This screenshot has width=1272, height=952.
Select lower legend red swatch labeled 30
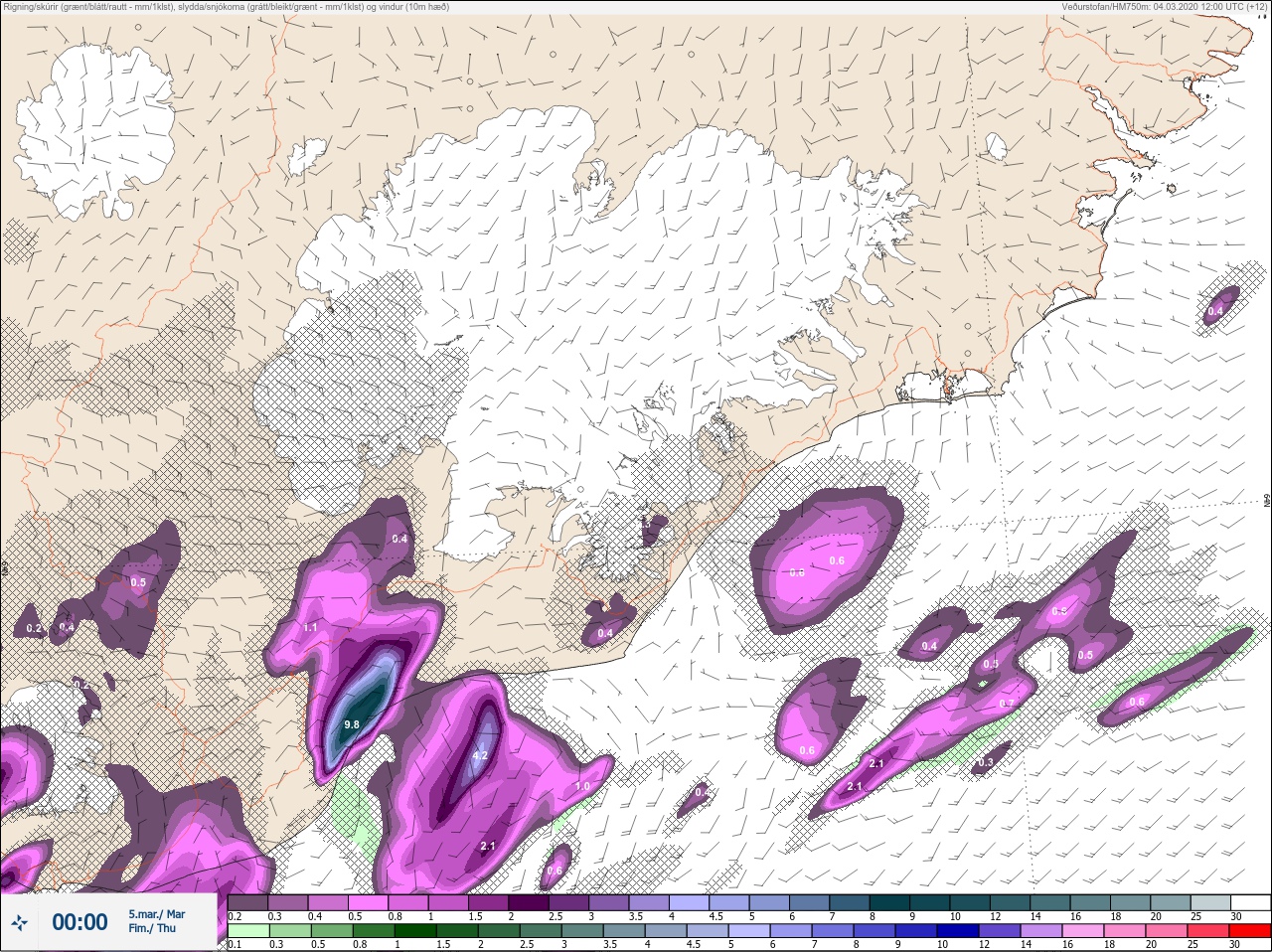(x=1250, y=931)
